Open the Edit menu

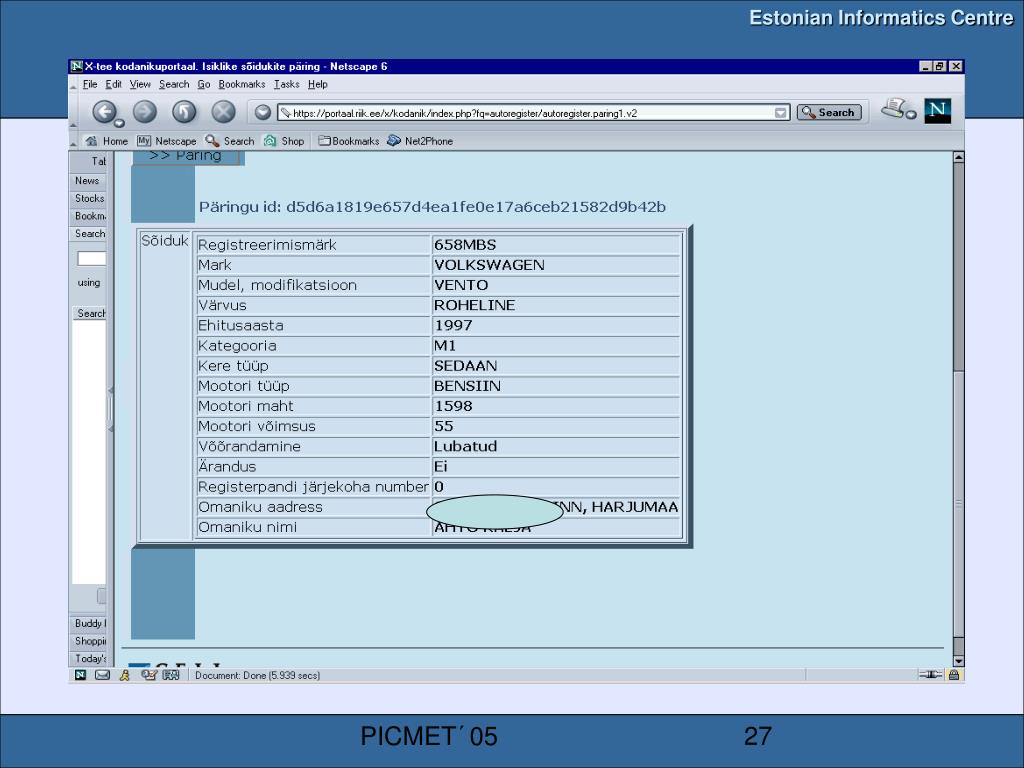click(114, 84)
